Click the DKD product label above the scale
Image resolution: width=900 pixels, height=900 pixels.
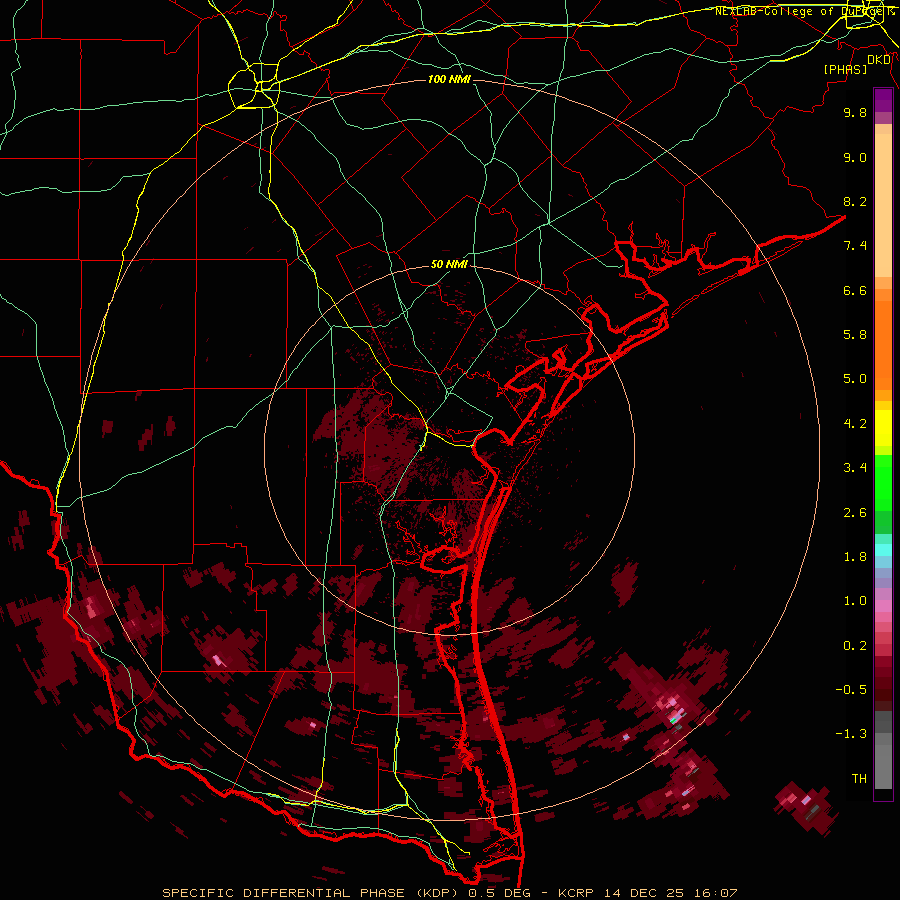(x=879, y=60)
